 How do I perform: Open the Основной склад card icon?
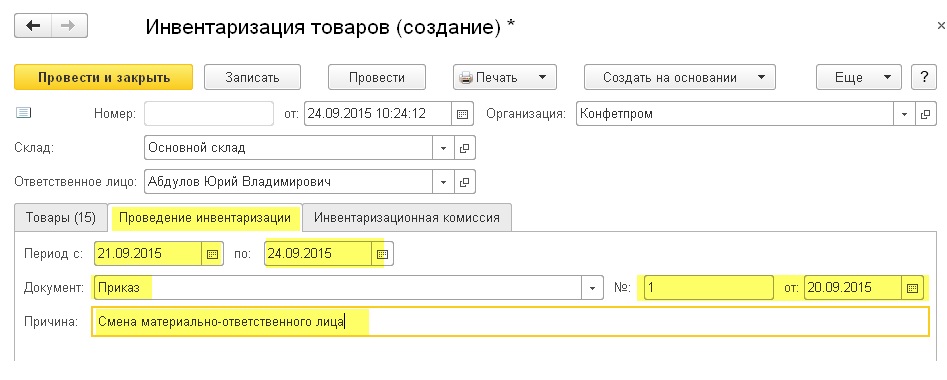coord(464,148)
